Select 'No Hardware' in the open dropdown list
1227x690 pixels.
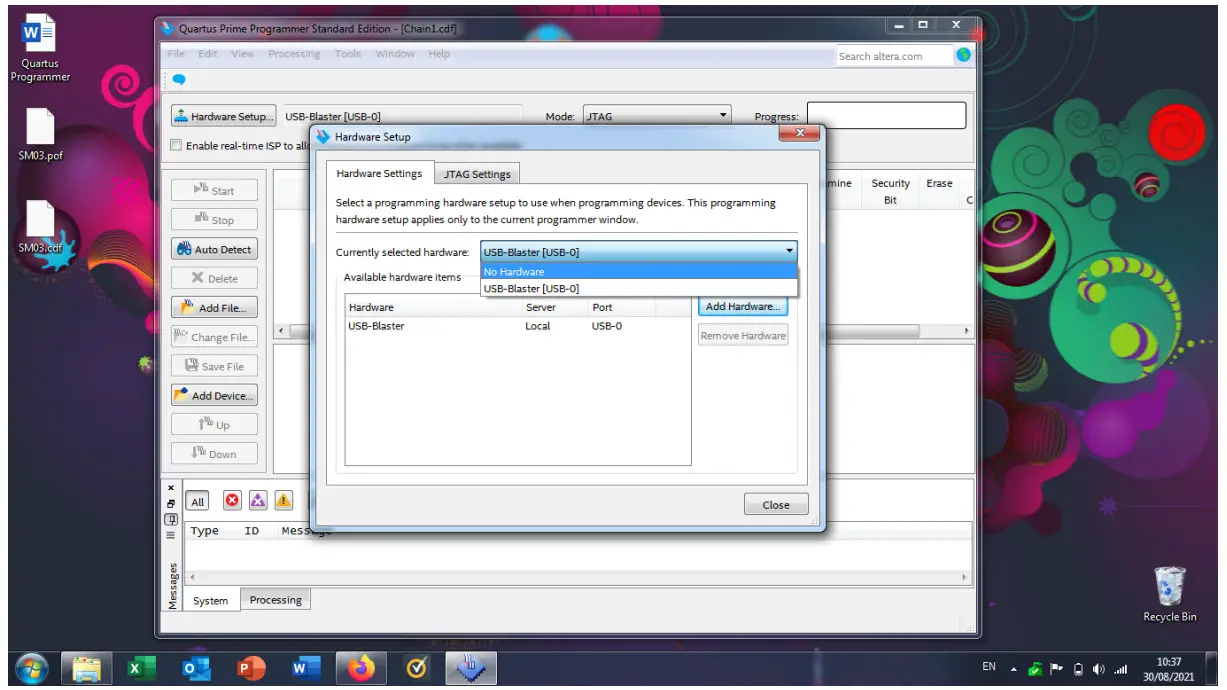point(638,272)
